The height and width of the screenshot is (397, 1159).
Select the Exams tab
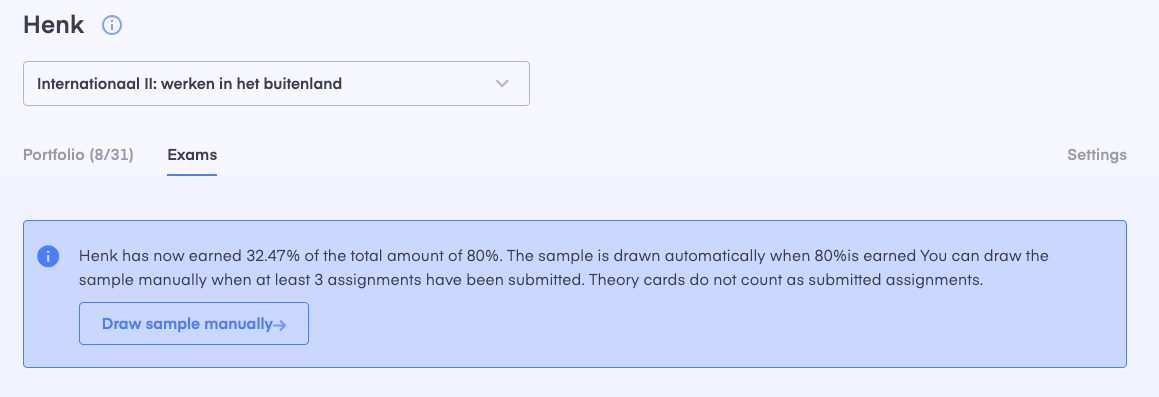[192, 155]
